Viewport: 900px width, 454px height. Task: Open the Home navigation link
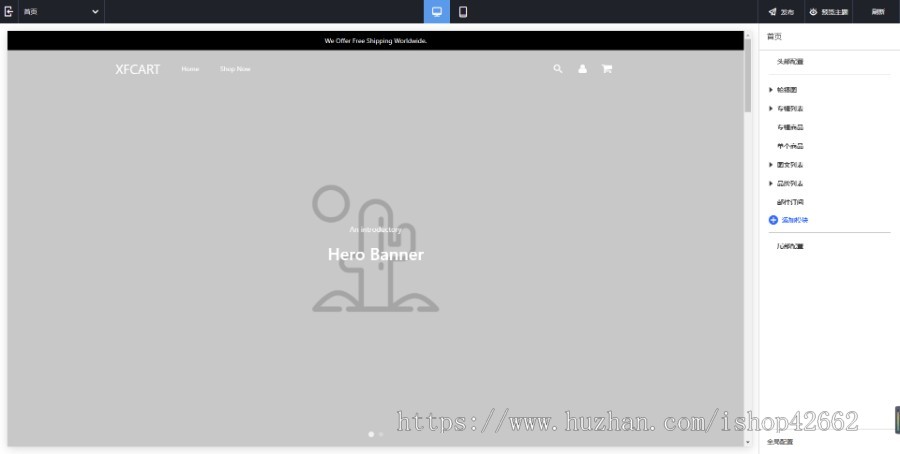[191, 69]
